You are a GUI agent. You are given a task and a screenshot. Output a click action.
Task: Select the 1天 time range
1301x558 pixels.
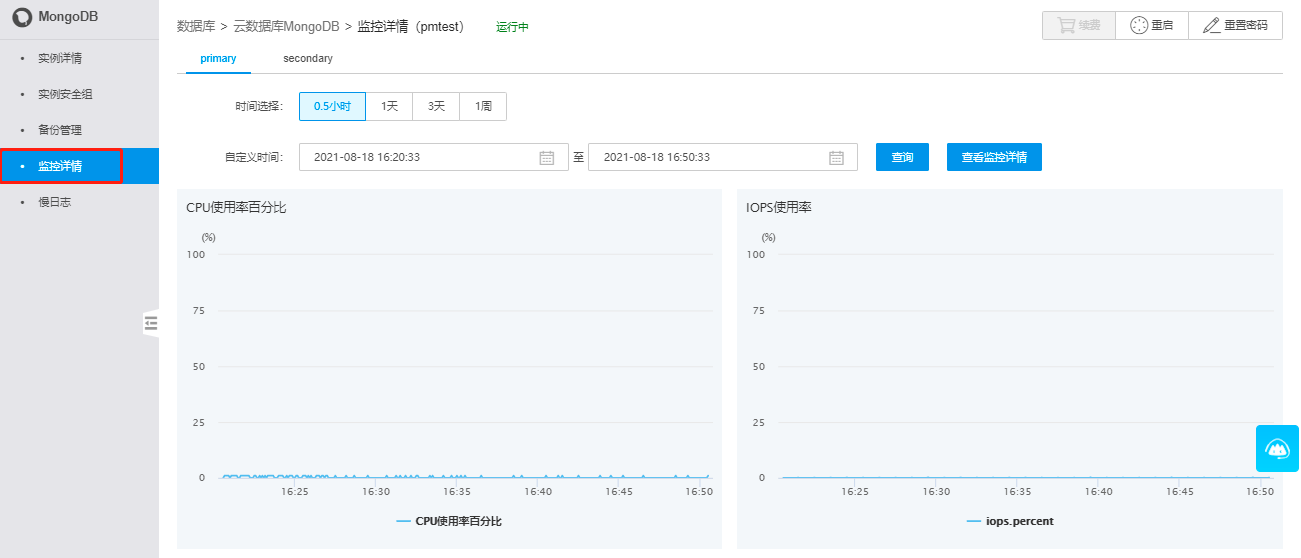(389, 106)
